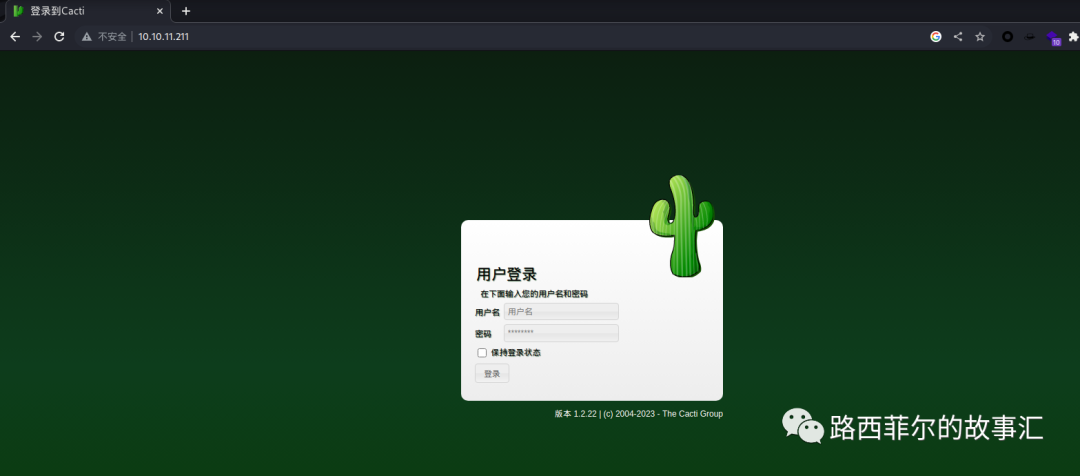The height and width of the screenshot is (476, 1080).
Task: Submit with the 登录 button
Action: [492, 373]
